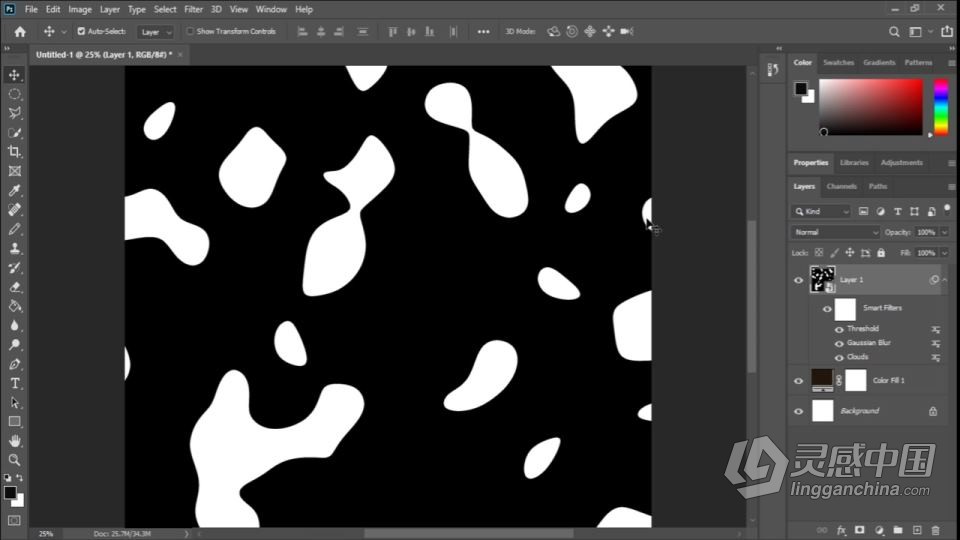The height and width of the screenshot is (540, 960).
Task: Select the Clone Stamp tool
Action: [x=14, y=248]
